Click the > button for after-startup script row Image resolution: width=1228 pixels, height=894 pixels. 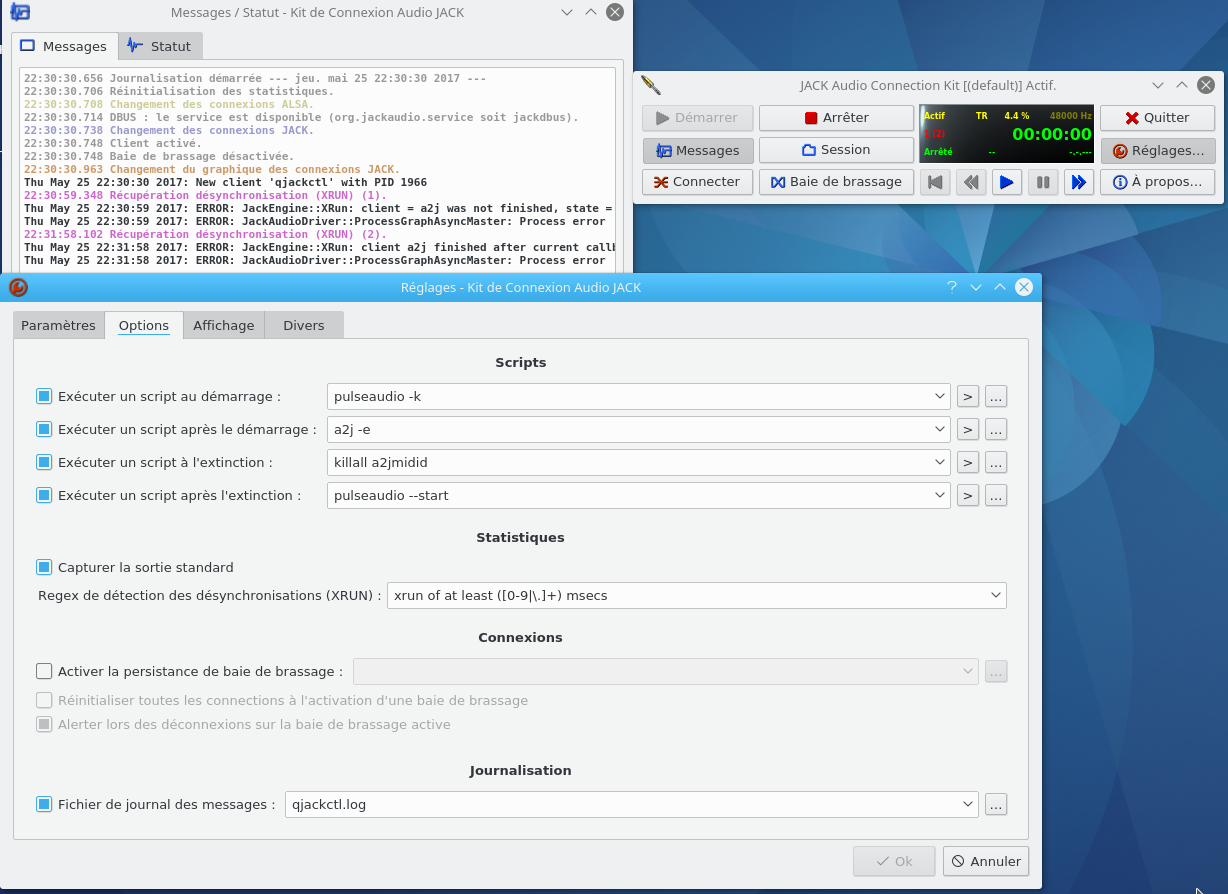967,430
